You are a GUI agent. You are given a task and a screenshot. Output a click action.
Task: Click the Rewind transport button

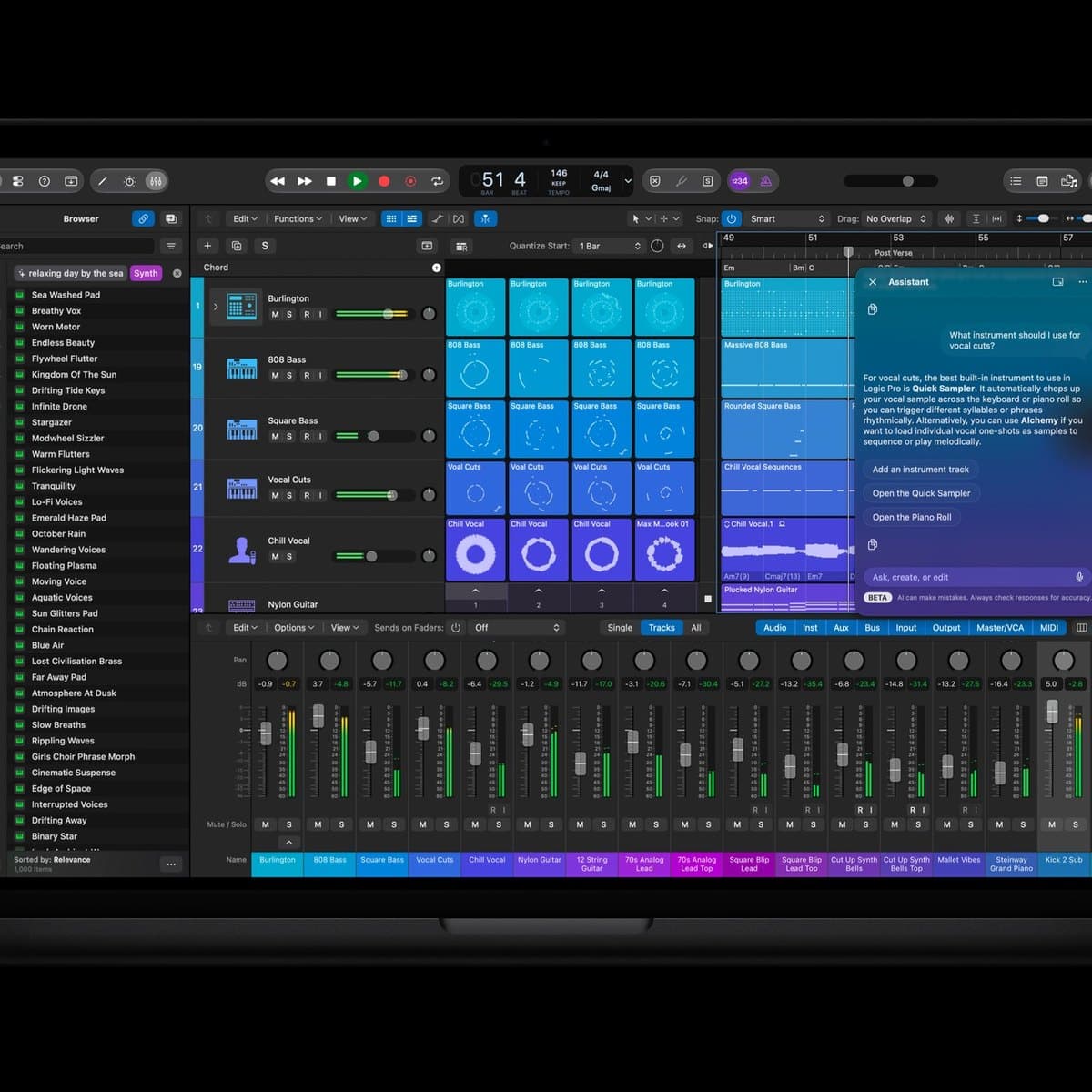click(x=278, y=181)
